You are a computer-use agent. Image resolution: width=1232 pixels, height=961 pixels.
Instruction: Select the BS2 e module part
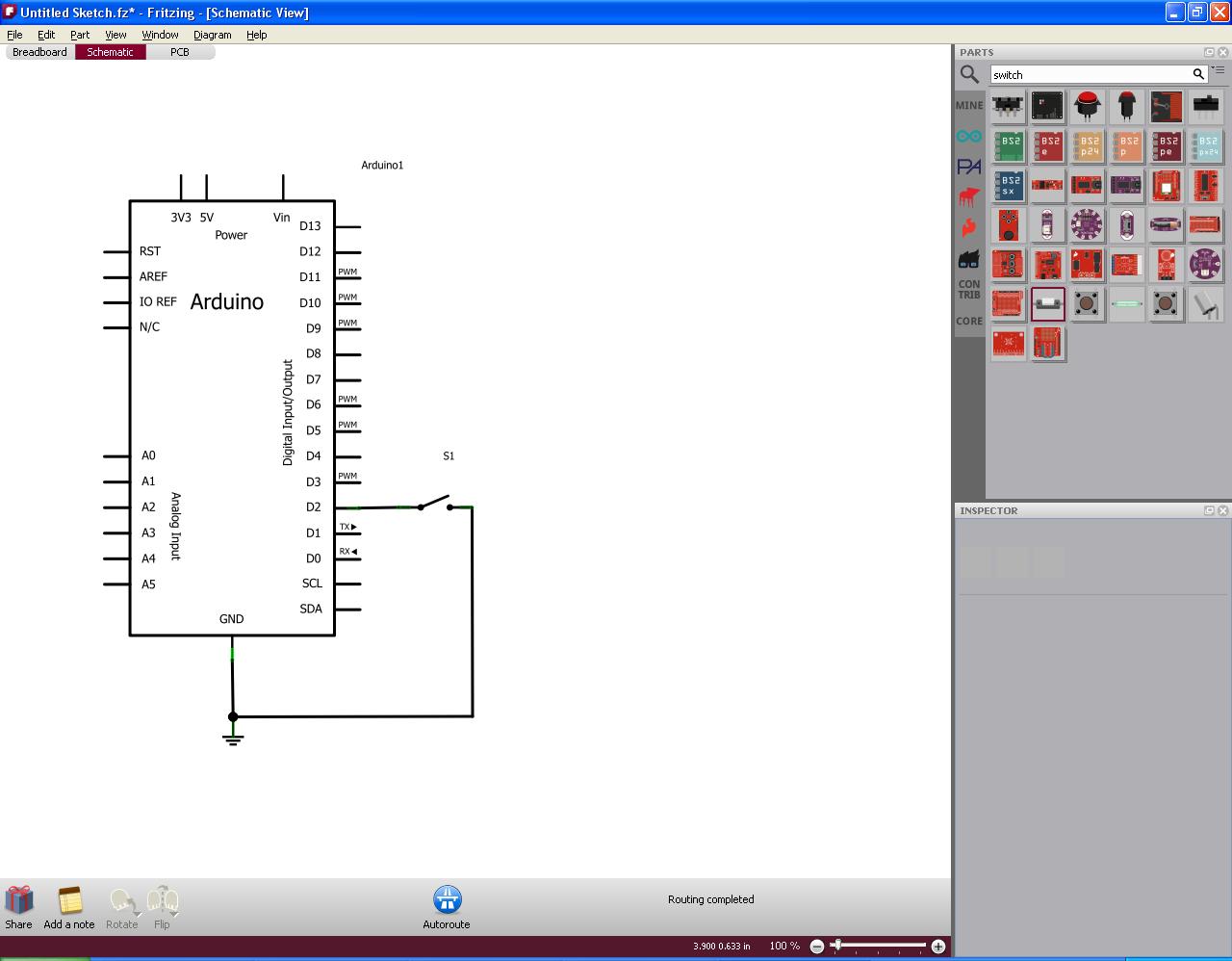click(1048, 145)
